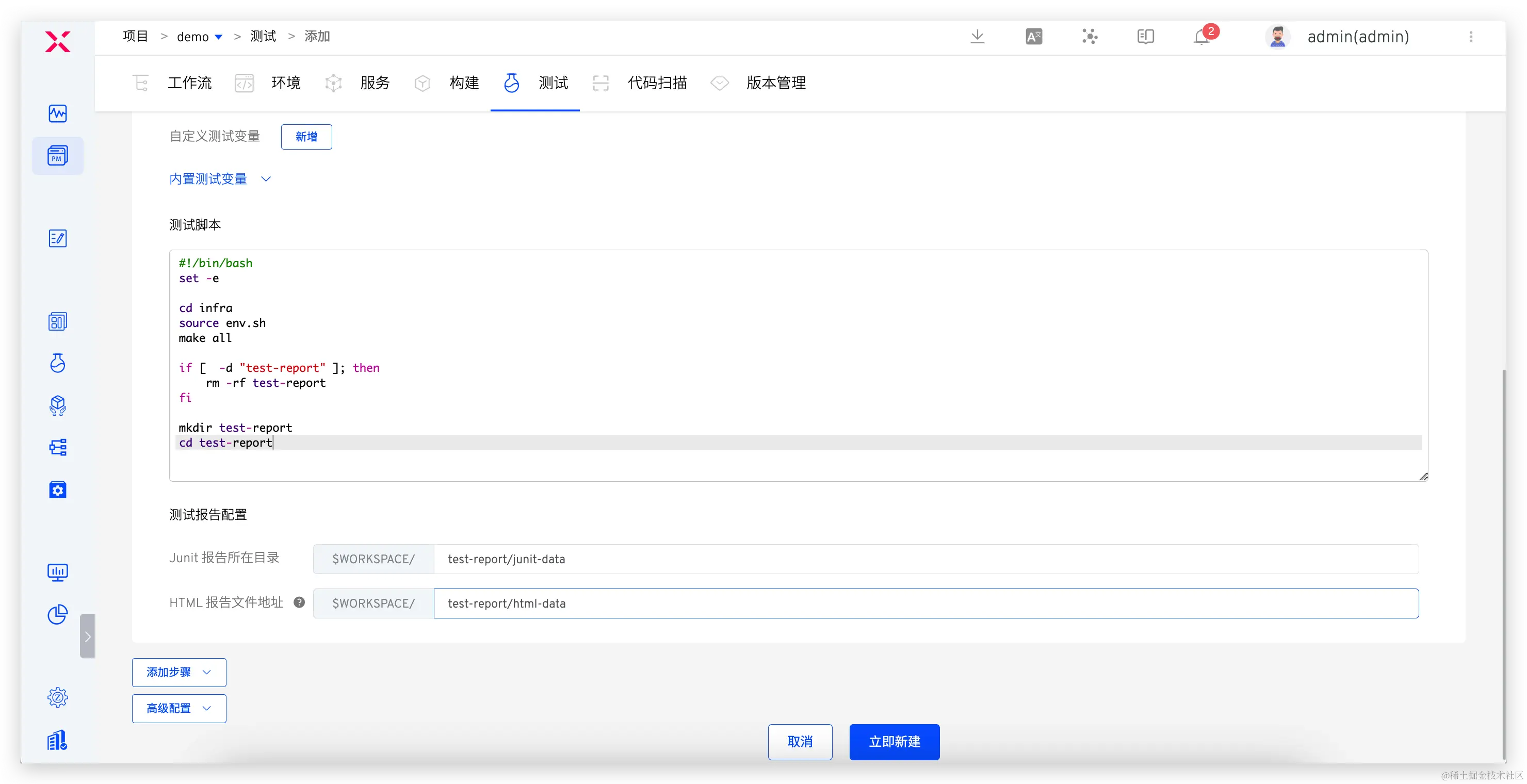
Task: Open the notification bell with badge
Action: point(1201,37)
